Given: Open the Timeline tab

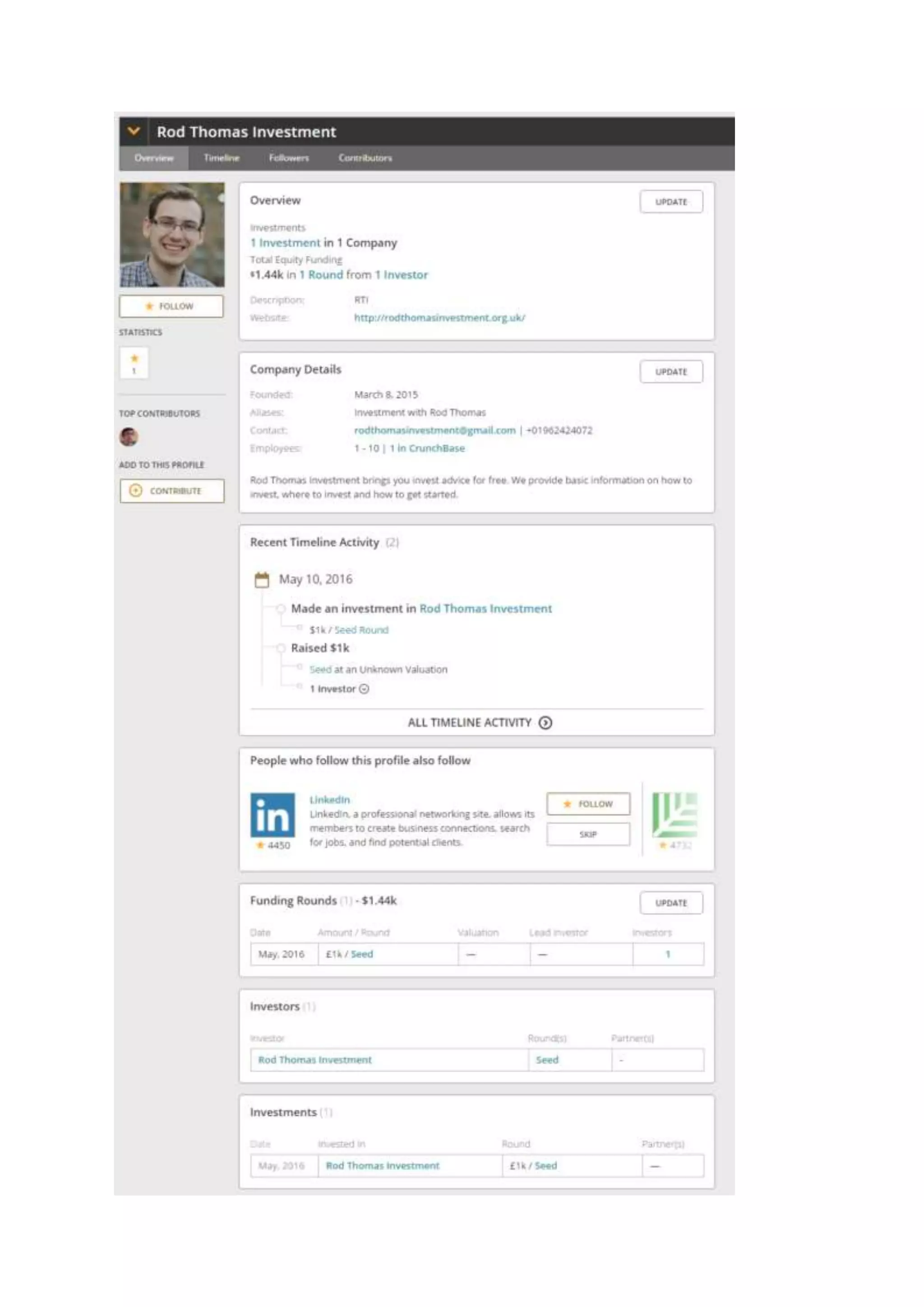Looking at the screenshot, I should [x=222, y=158].
